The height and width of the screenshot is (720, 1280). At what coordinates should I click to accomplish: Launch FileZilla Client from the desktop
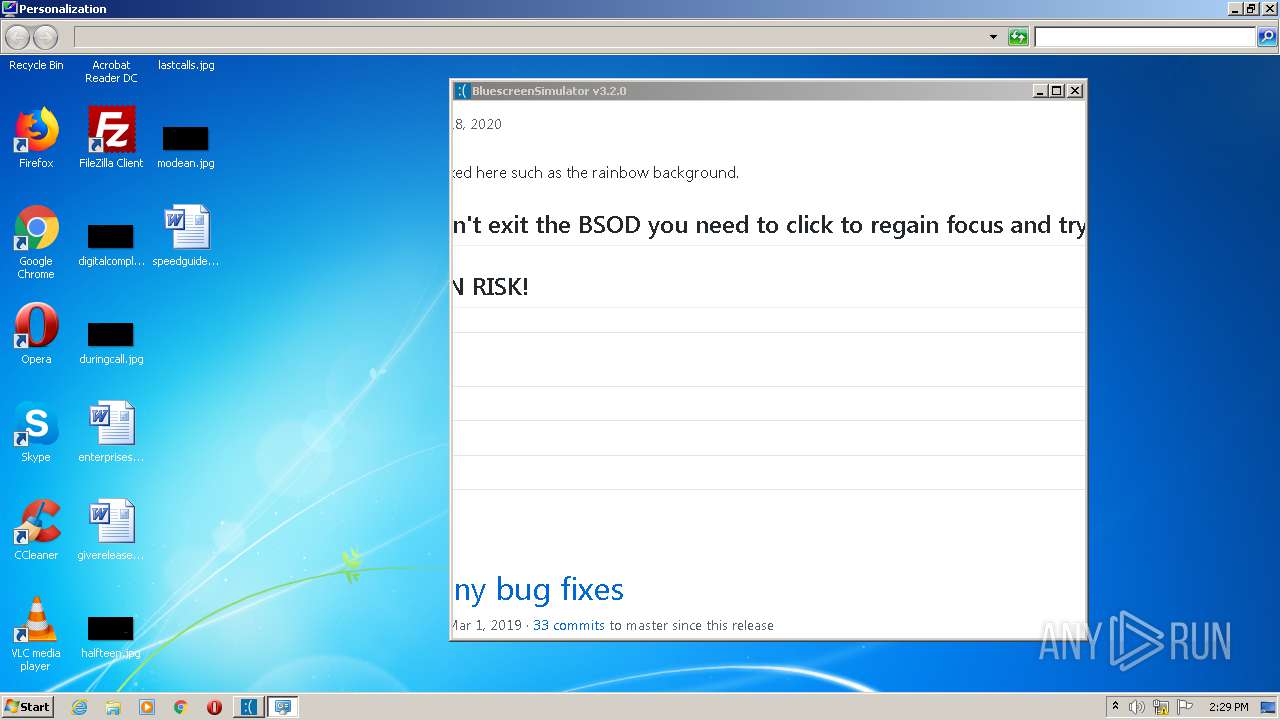pyautogui.click(x=111, y=138)
